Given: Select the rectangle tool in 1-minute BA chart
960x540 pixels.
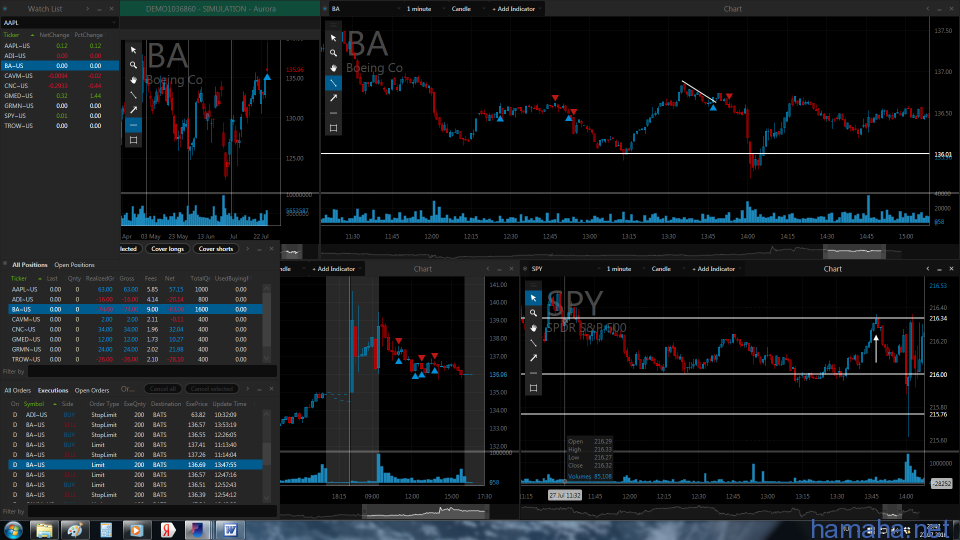Looking at the screenshot, I should [x=333, y=128].
